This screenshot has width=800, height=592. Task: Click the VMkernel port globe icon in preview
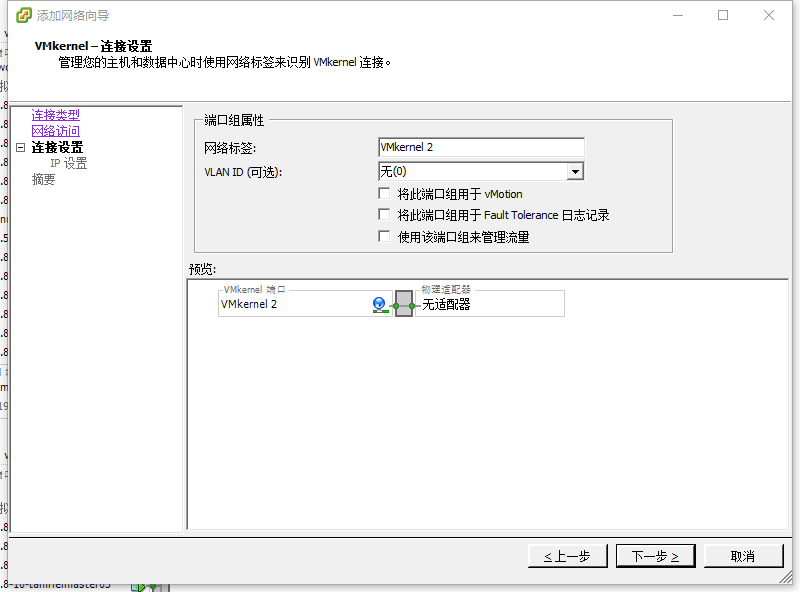click(x=380, y=305)
